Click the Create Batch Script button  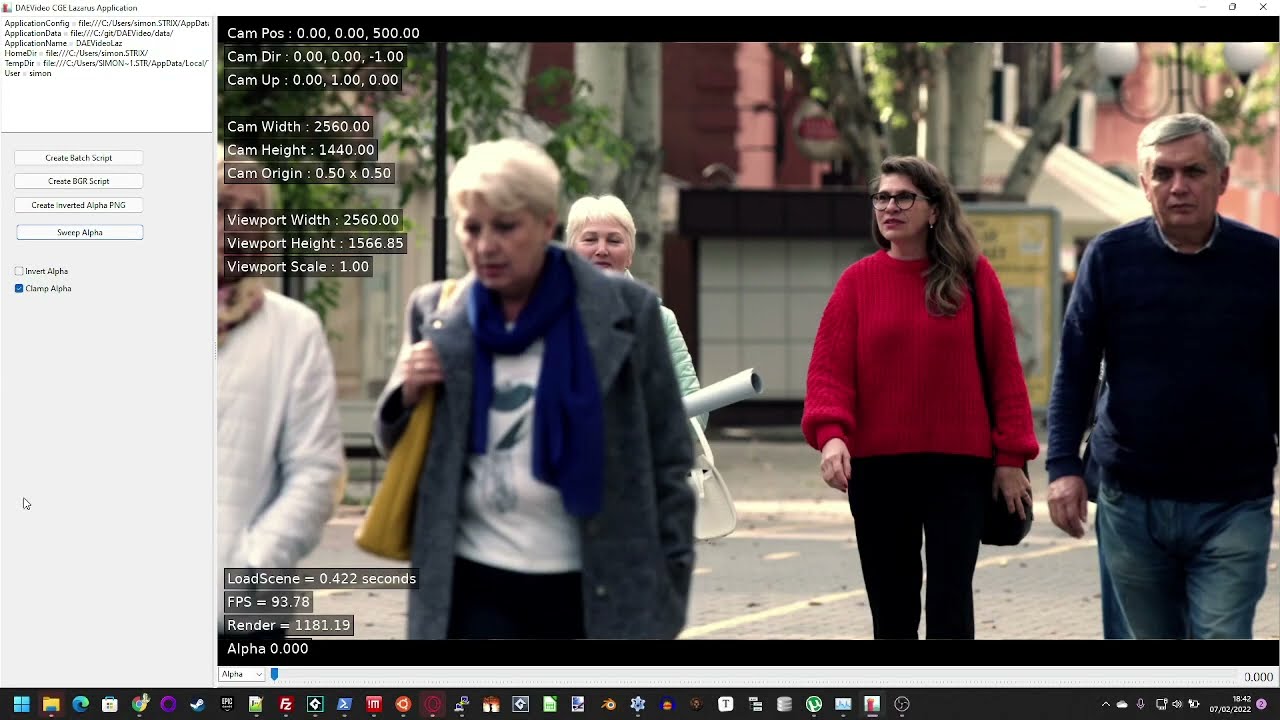79,158
